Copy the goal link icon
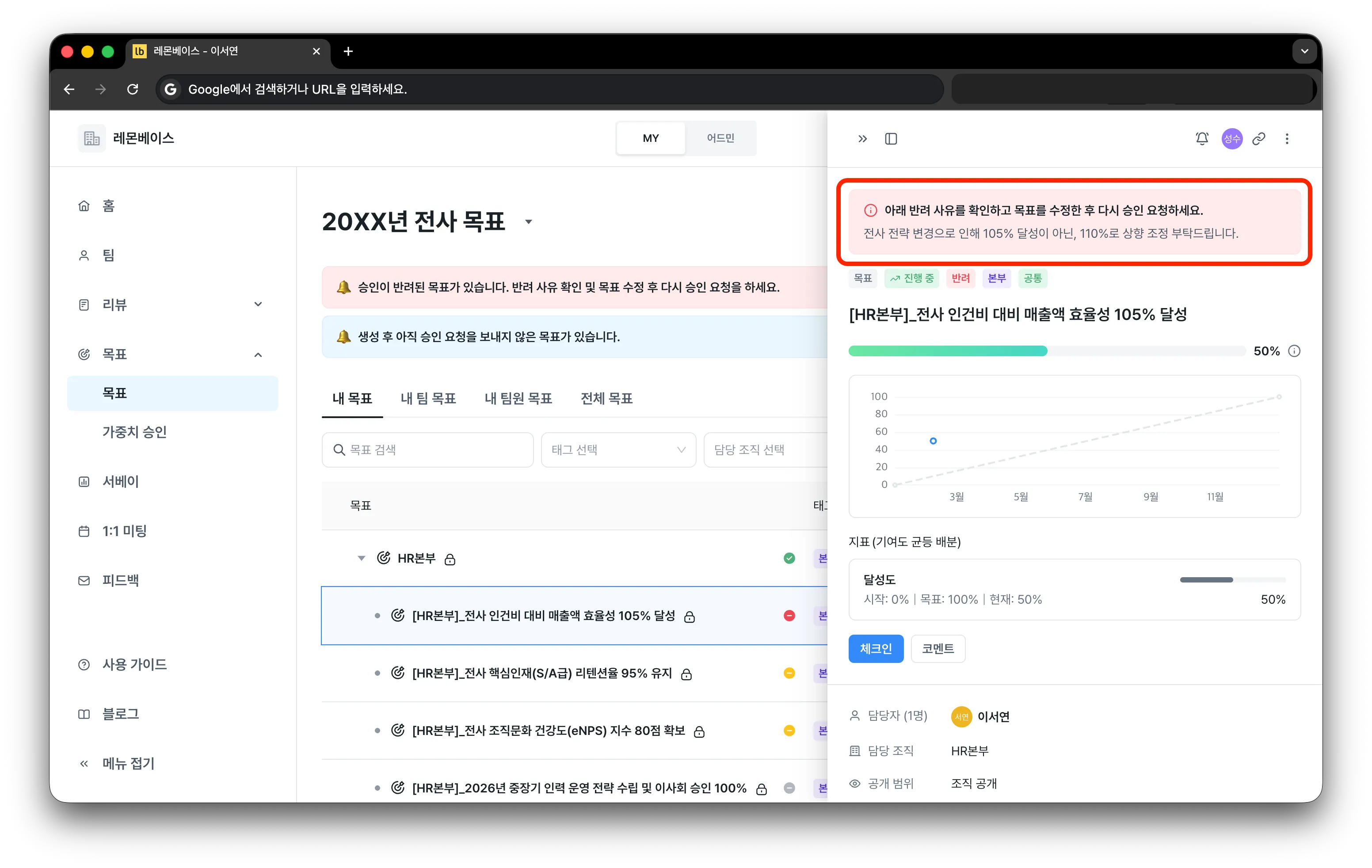The height and width of the screenshot is (868, 1372). (x=1258, y=138)
